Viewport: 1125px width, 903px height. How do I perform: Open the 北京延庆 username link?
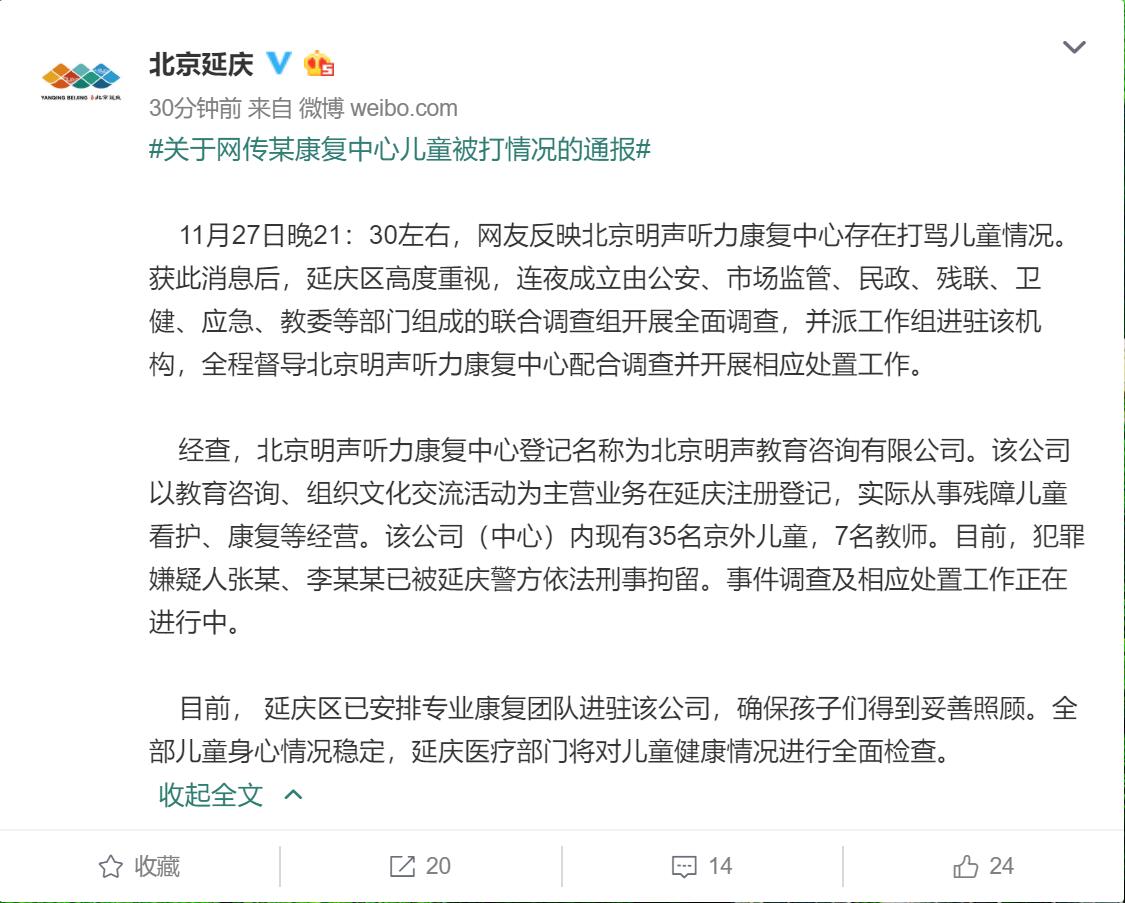201,64
